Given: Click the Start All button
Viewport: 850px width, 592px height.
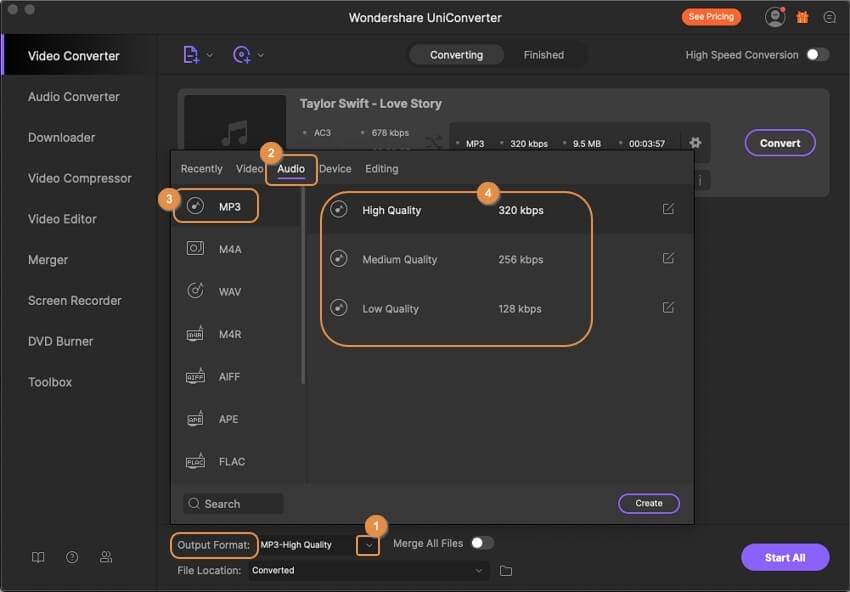Looking at the screenshot, I should [x=785, y=557].
